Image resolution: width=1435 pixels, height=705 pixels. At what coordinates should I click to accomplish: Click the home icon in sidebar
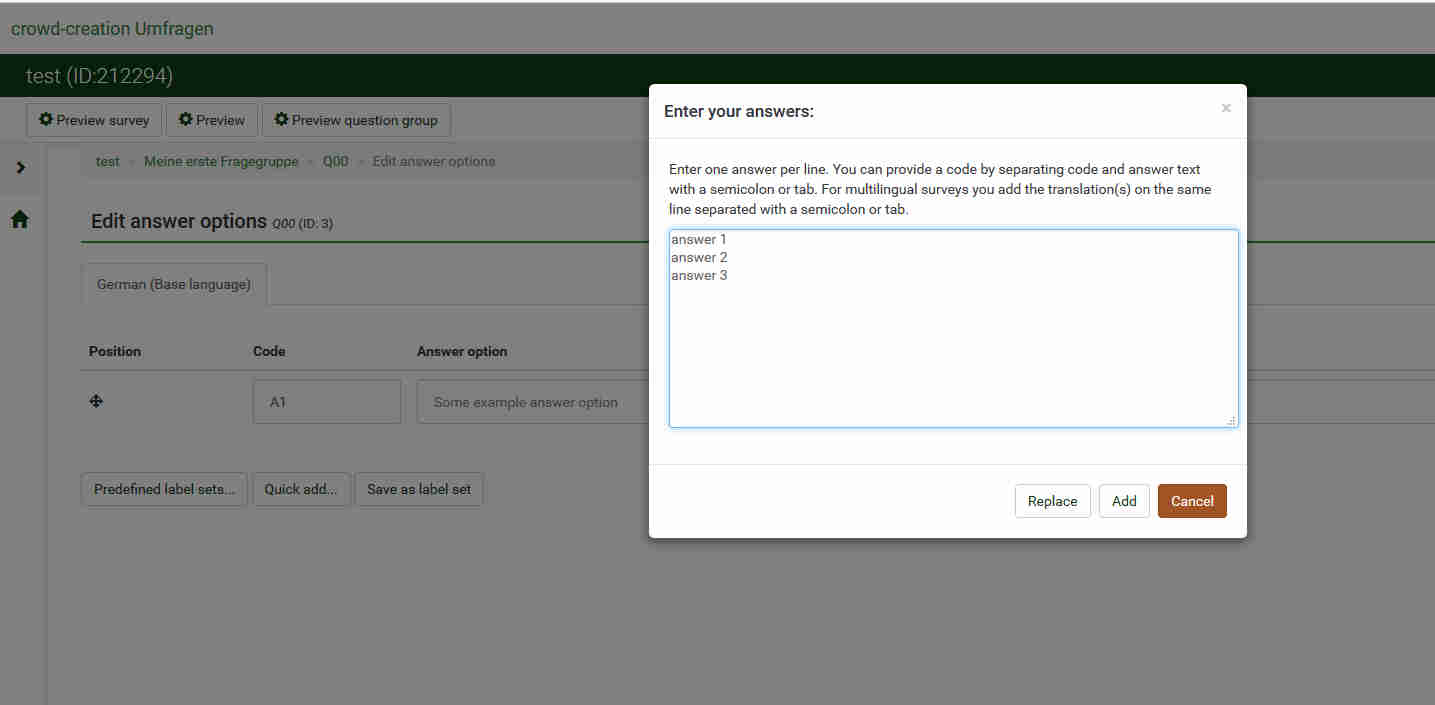[x=20, y=220]
